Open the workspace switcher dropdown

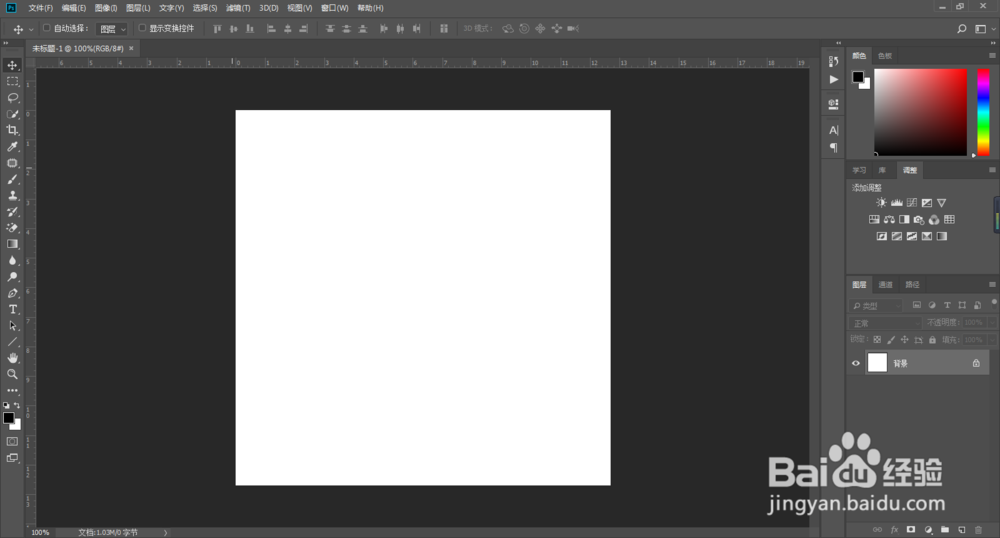(x=985, y=29)
